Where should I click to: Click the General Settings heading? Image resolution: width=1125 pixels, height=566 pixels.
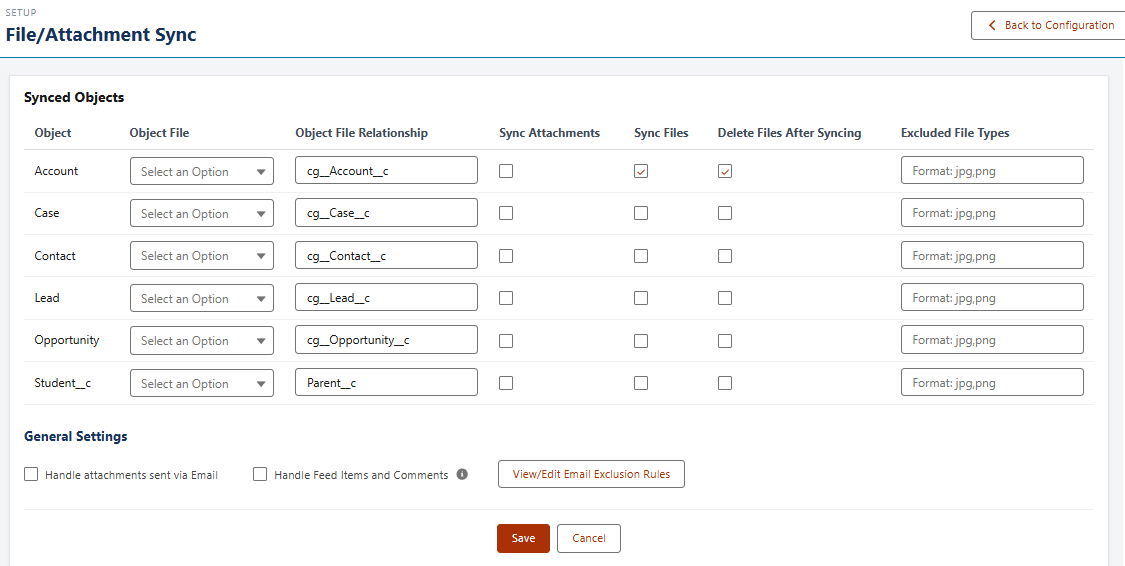tap(75, 436)
